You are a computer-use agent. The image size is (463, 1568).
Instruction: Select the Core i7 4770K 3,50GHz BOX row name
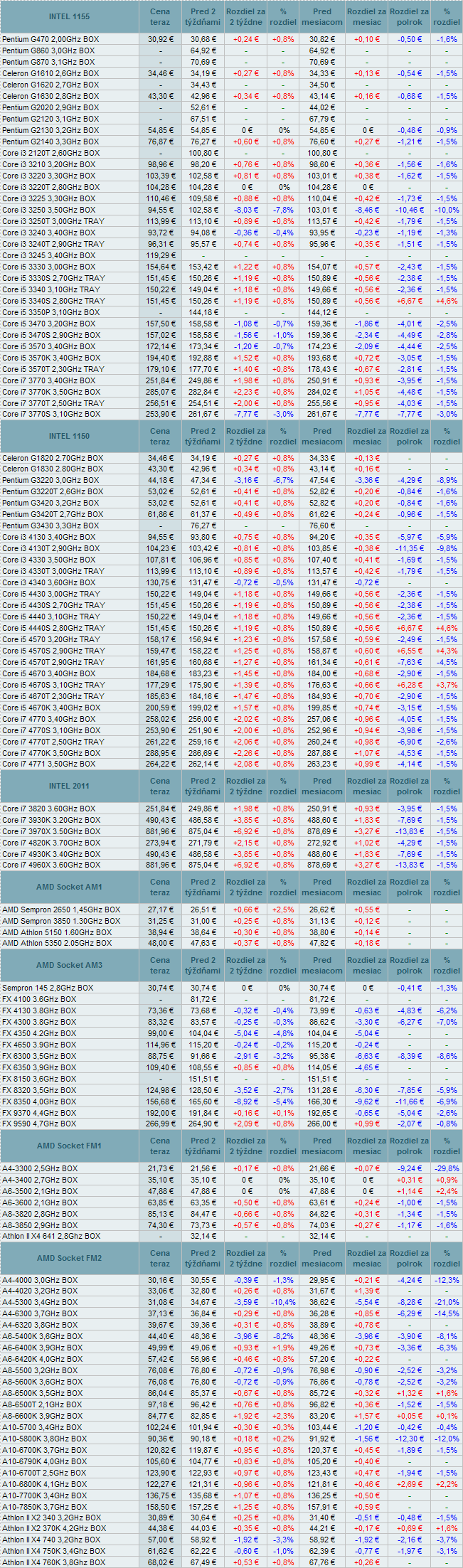[51, 754]
